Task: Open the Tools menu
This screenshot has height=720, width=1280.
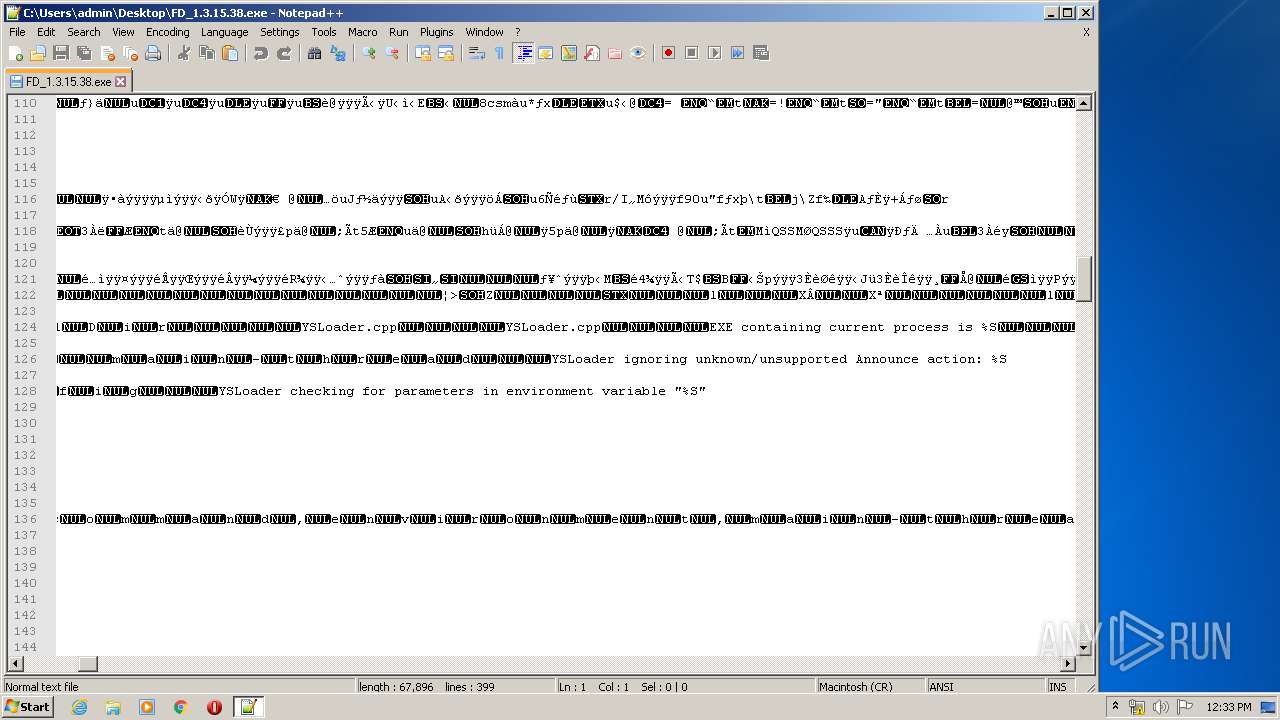Action: tap(324, 32)
